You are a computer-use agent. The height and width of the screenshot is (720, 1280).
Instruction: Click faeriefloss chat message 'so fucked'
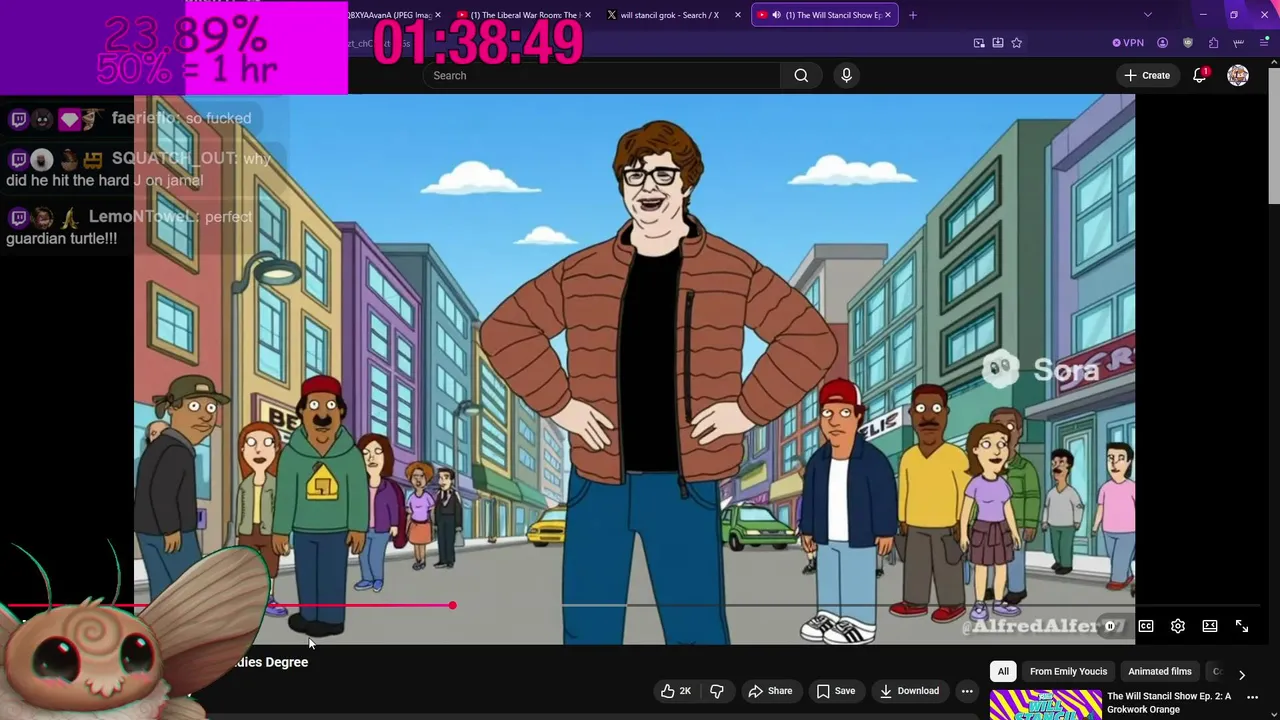point(218,118)
